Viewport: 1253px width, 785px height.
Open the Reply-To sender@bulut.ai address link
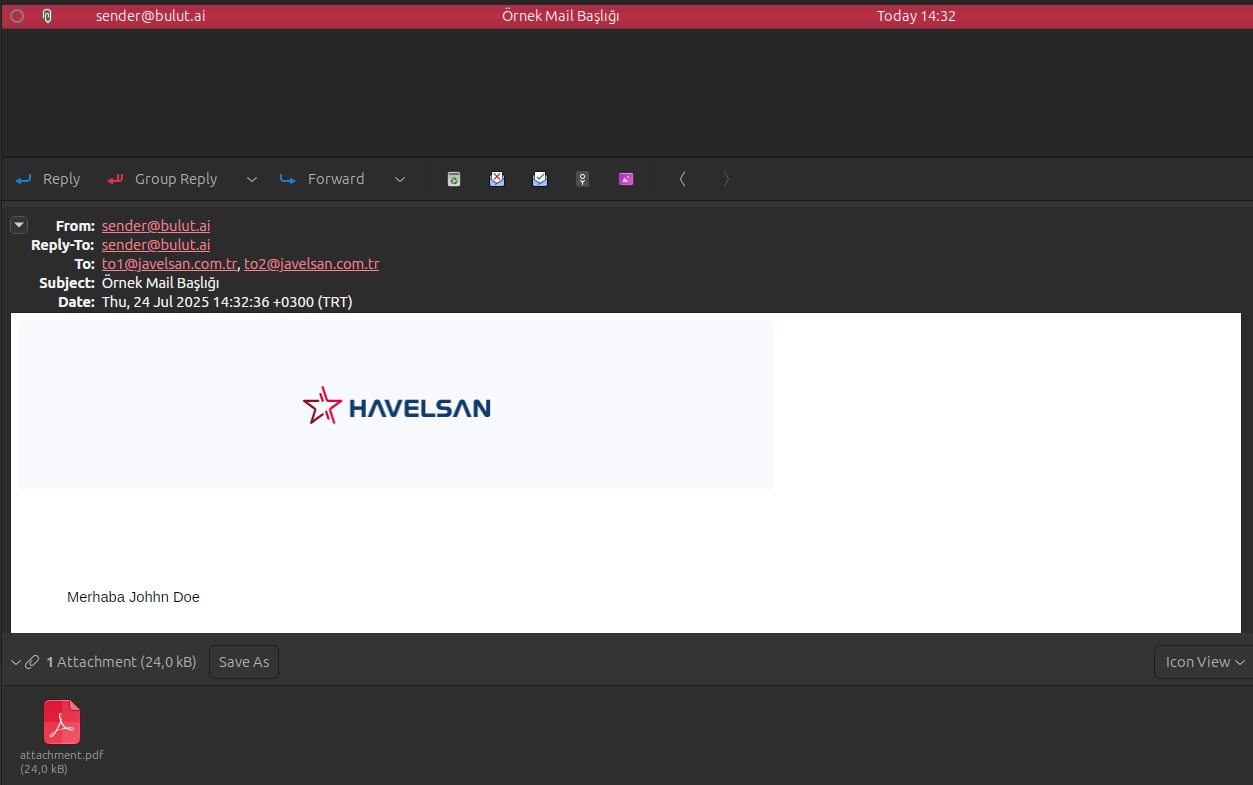[x=156, y=245]
